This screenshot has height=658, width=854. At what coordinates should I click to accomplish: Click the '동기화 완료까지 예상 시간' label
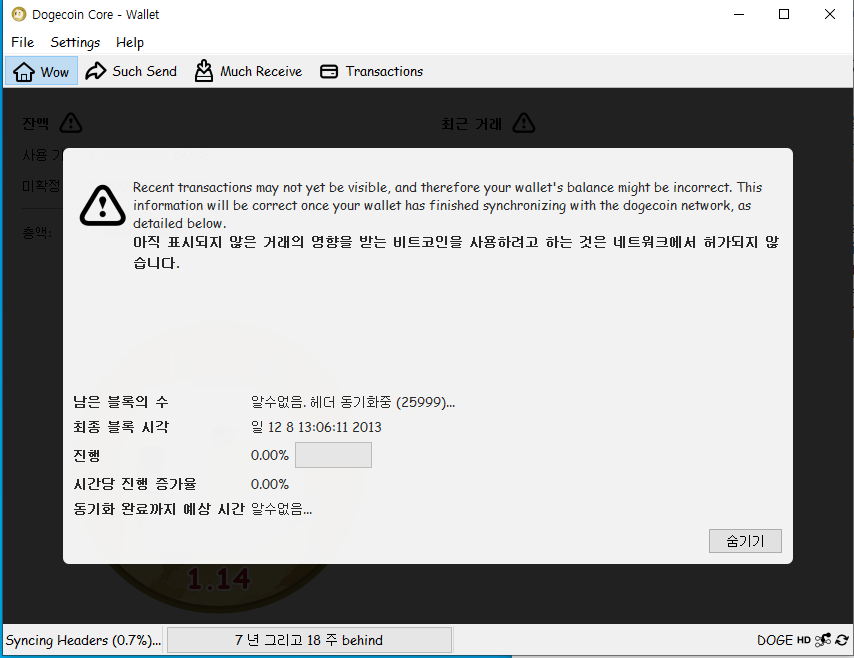(x=158, y=509)
